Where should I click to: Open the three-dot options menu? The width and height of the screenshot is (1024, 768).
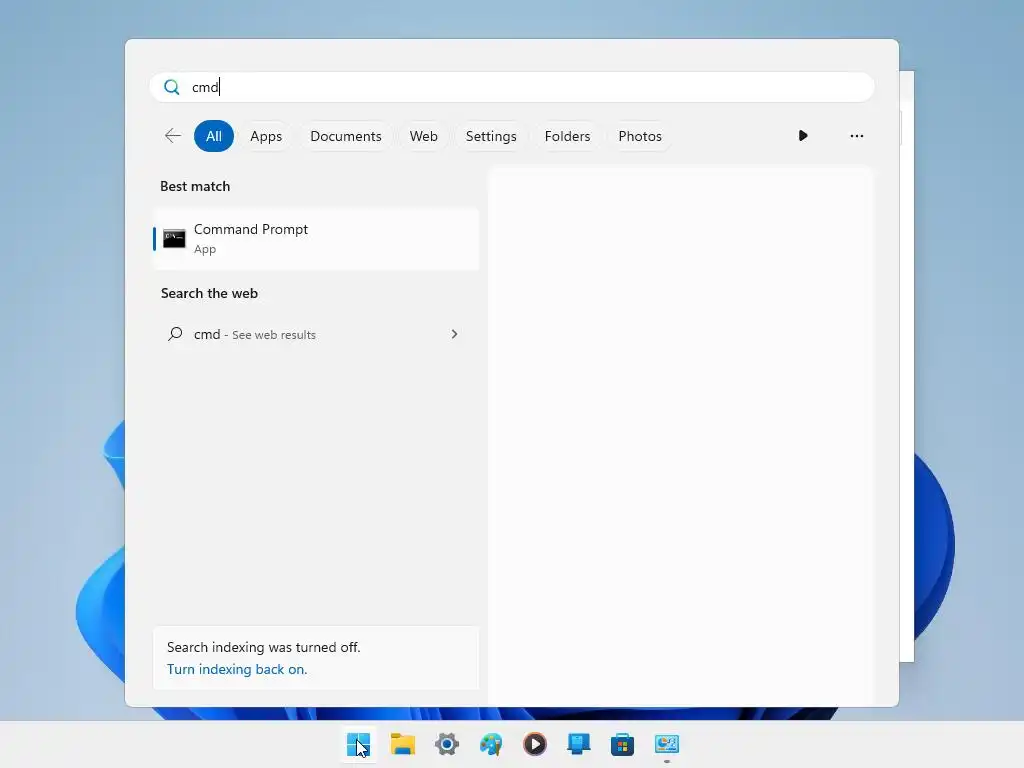[x=857, y=136]
